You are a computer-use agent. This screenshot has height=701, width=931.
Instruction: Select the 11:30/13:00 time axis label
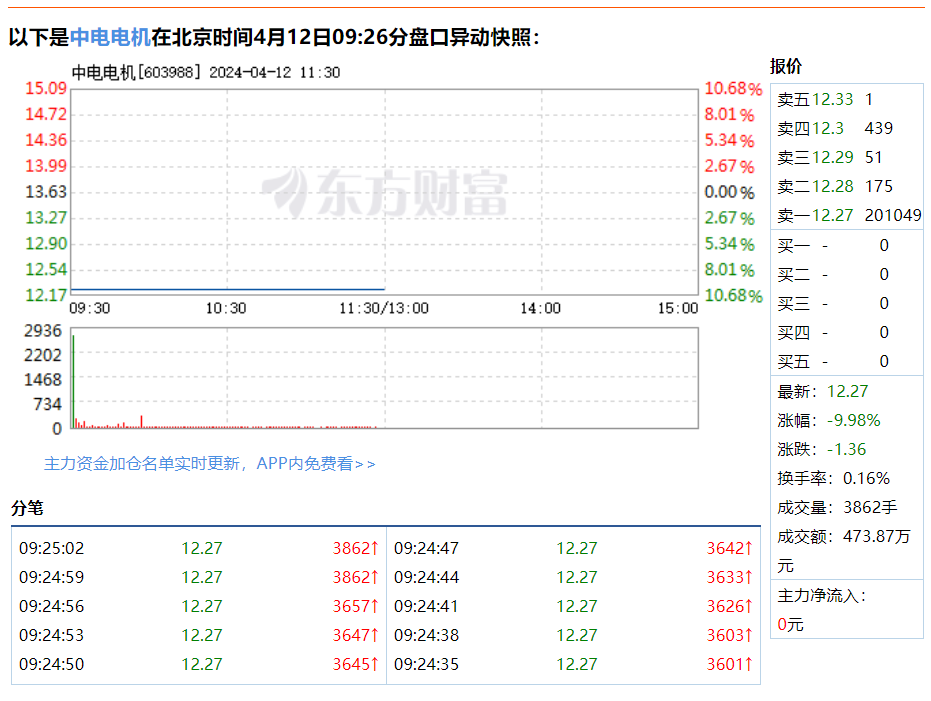tap(384, 309)
